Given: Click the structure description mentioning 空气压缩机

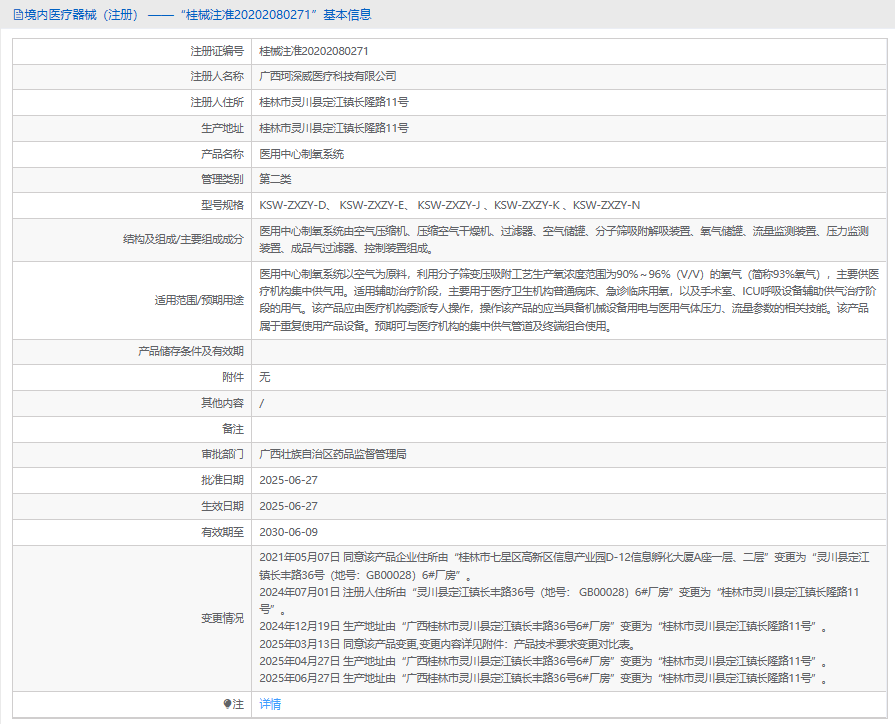Looking at the screenshot, I should pos(564,240).
